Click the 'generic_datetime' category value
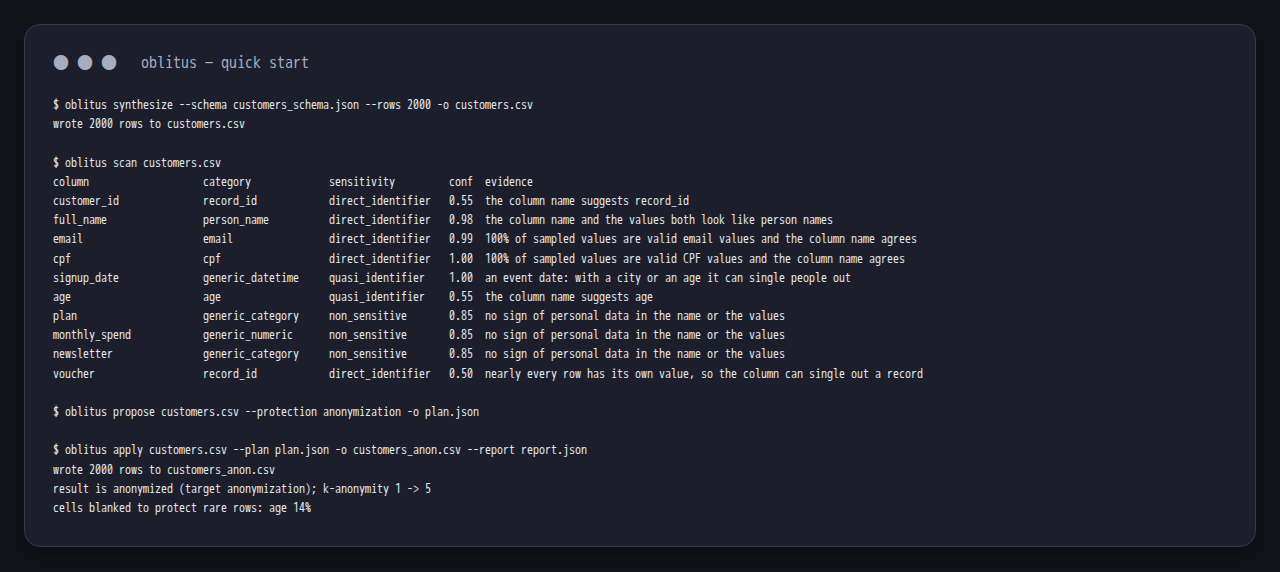The width and height of the screenshot is (1280, 572). coord(251,278)
